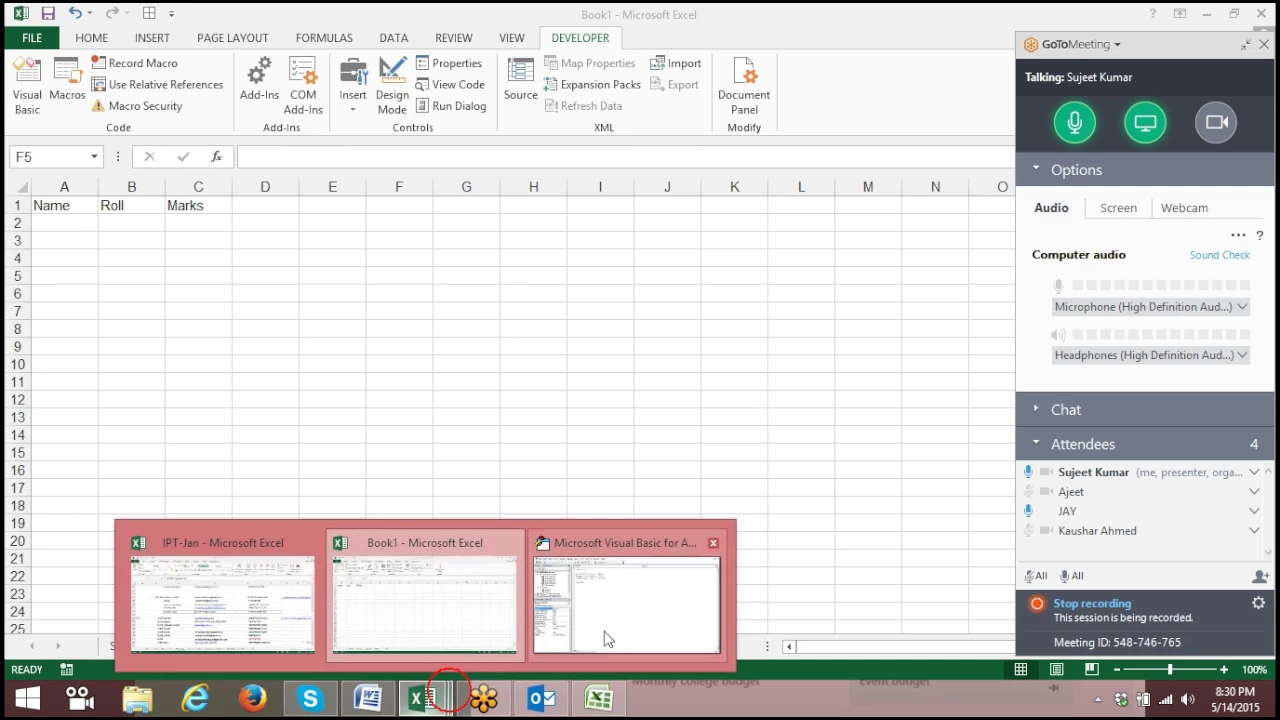Open COM Add-Ins dialog
This screenshot has width=1280, height=720.
click(303, 86)
